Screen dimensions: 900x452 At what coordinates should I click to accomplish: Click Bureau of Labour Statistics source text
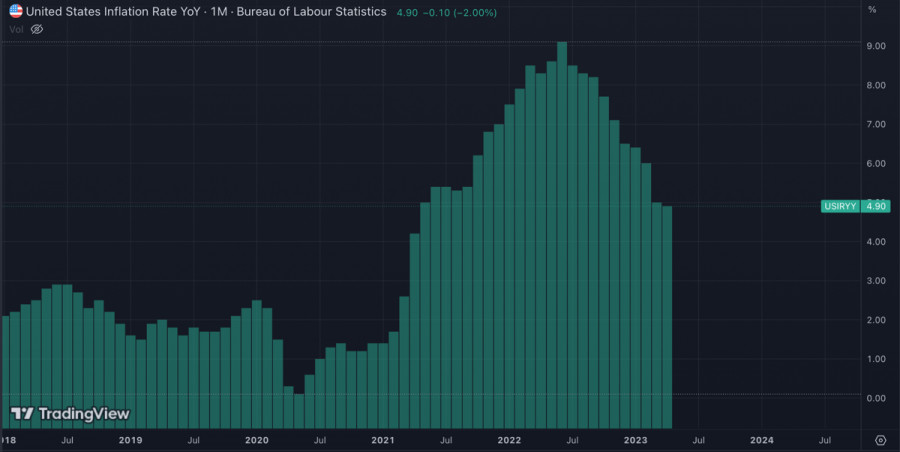pos(311,11)
